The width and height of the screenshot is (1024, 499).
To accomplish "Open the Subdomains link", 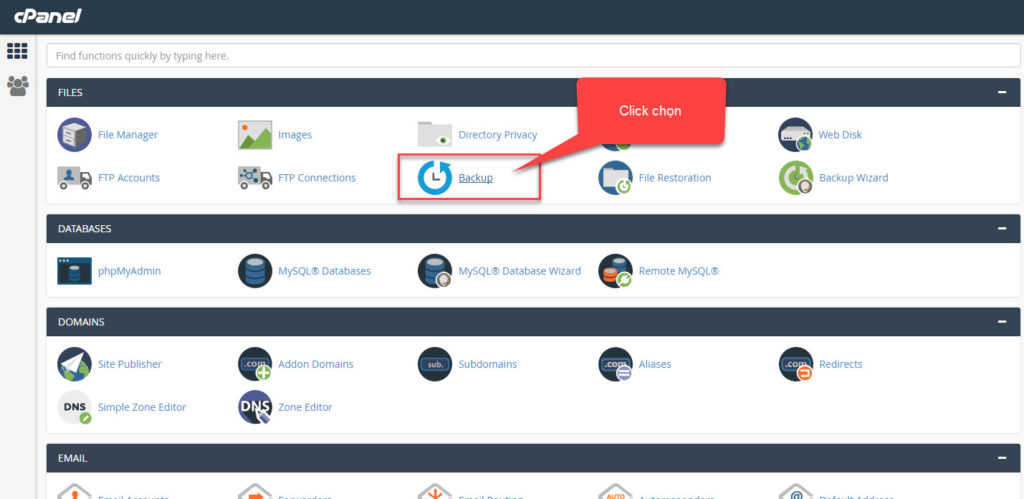I will [x=488, y=364].
